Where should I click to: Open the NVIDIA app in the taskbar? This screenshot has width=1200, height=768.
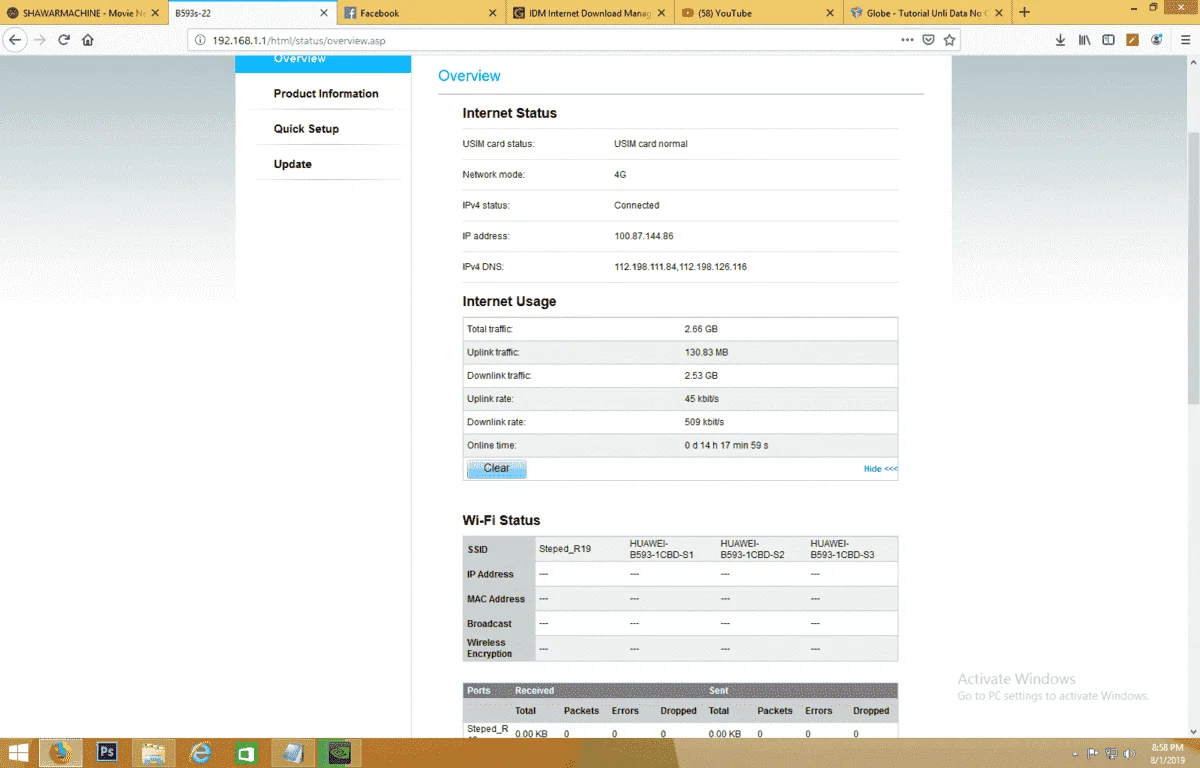tap(338, 752)
